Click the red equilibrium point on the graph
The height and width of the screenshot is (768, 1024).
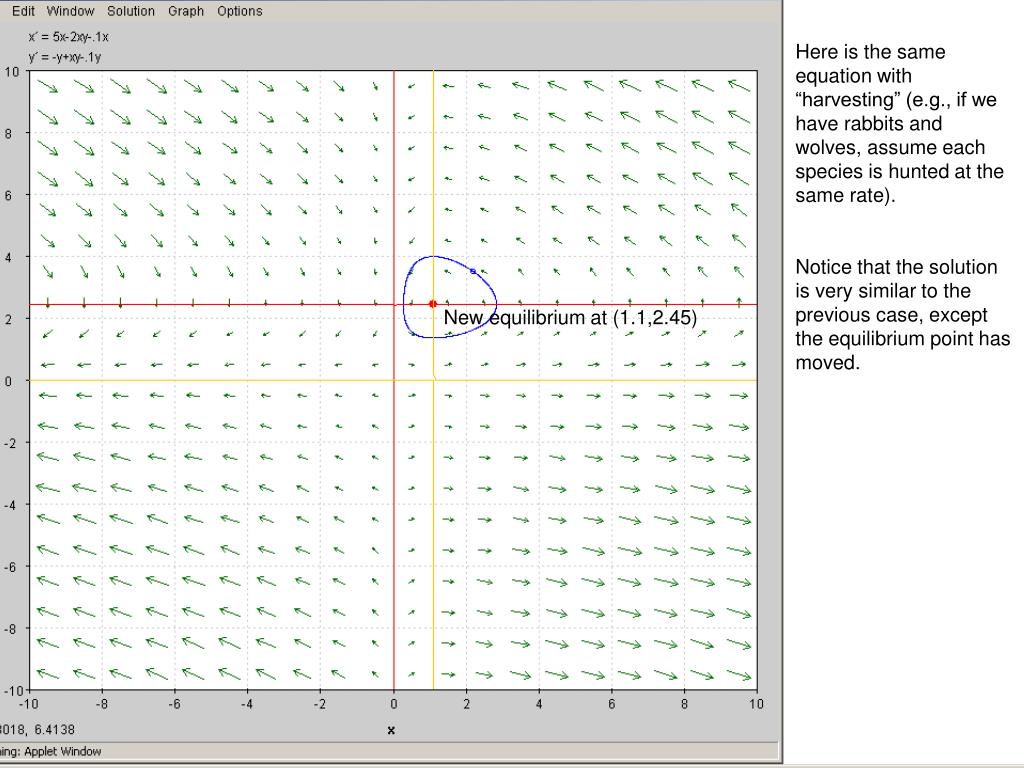tap(432, 304)
